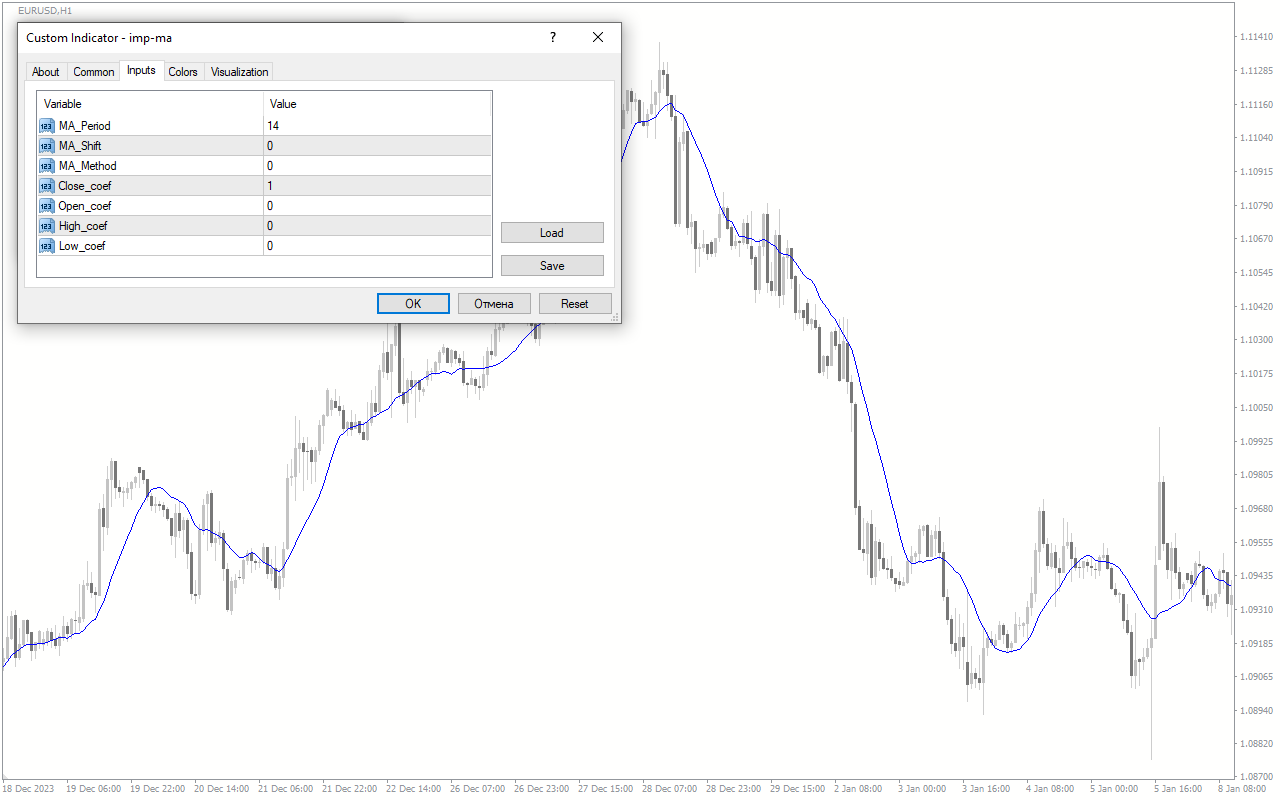Click the help question mark in the title bar
The image size is (1280, 800).
point(553,38)
